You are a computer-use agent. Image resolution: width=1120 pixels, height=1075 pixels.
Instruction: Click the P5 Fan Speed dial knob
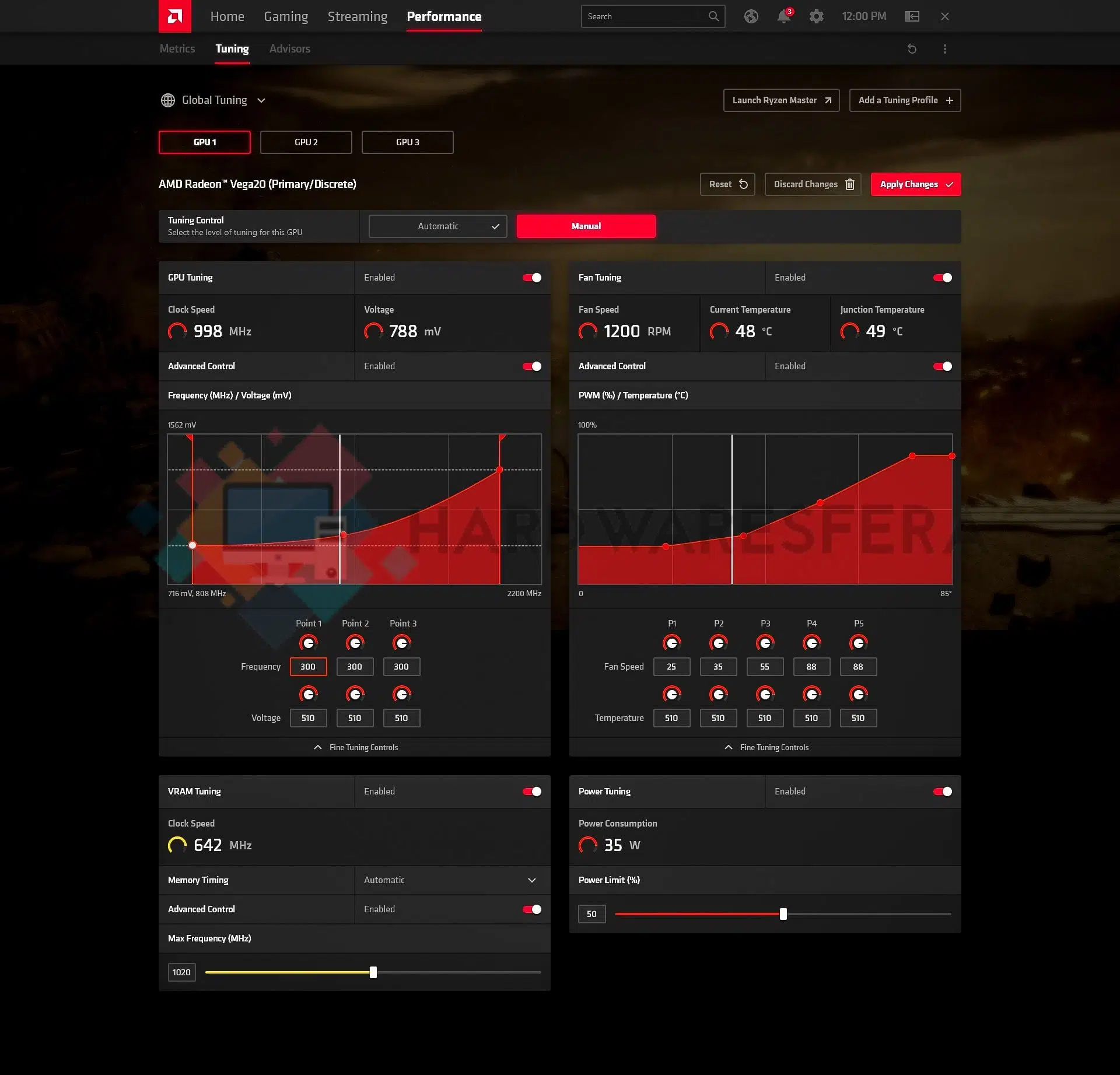[858, 643]
